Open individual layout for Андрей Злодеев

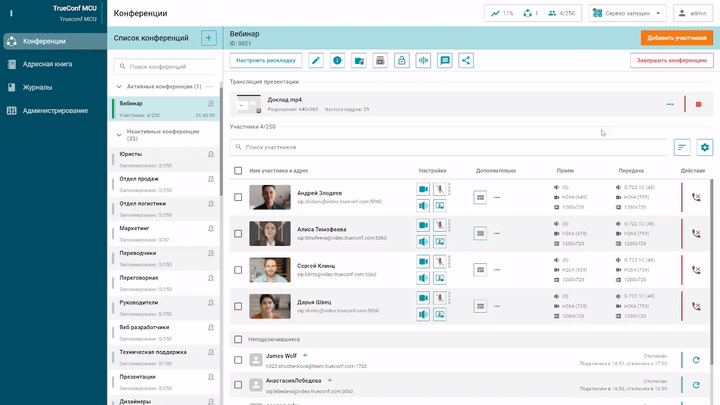click(480, 197)
